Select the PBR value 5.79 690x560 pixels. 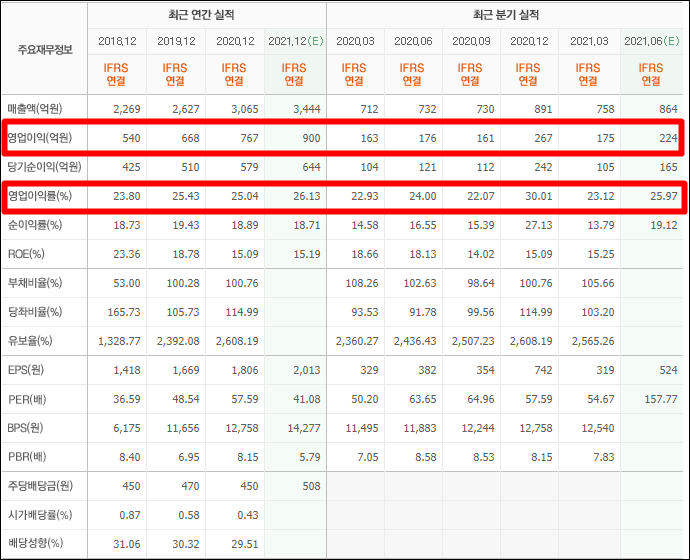coord(310,458)
